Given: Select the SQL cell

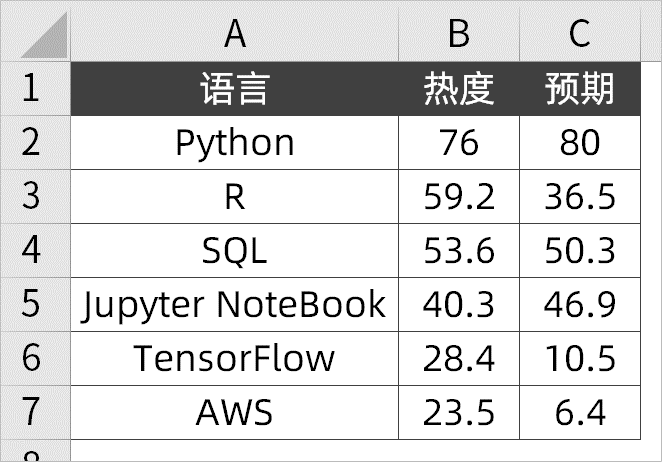Looking at the screenshot, I should (234, 250).
